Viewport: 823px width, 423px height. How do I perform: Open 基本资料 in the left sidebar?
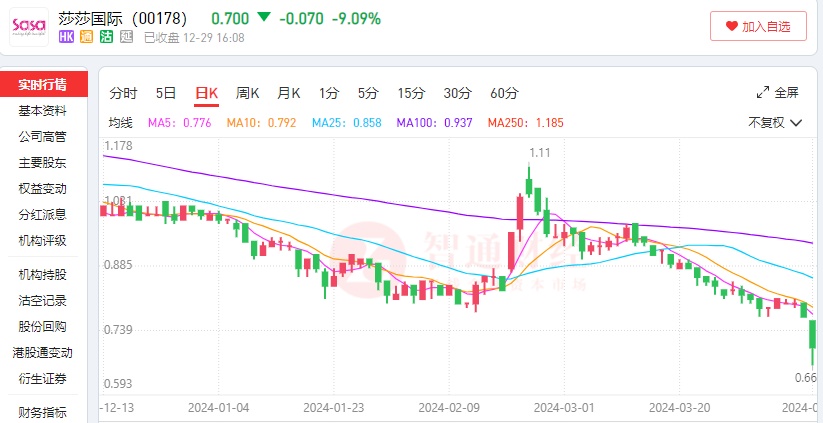point(43,110)
